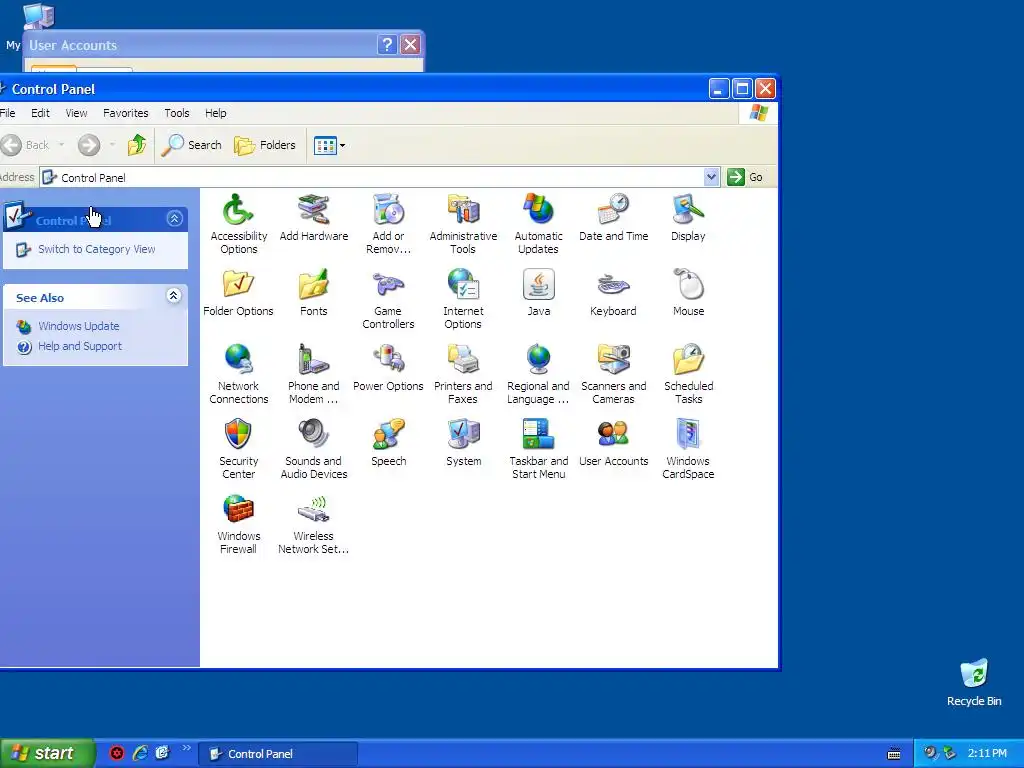Expand hidden Quick Launch icons chevron
This screenshot has width=1024, height=768.
click(x=186, y=748)
